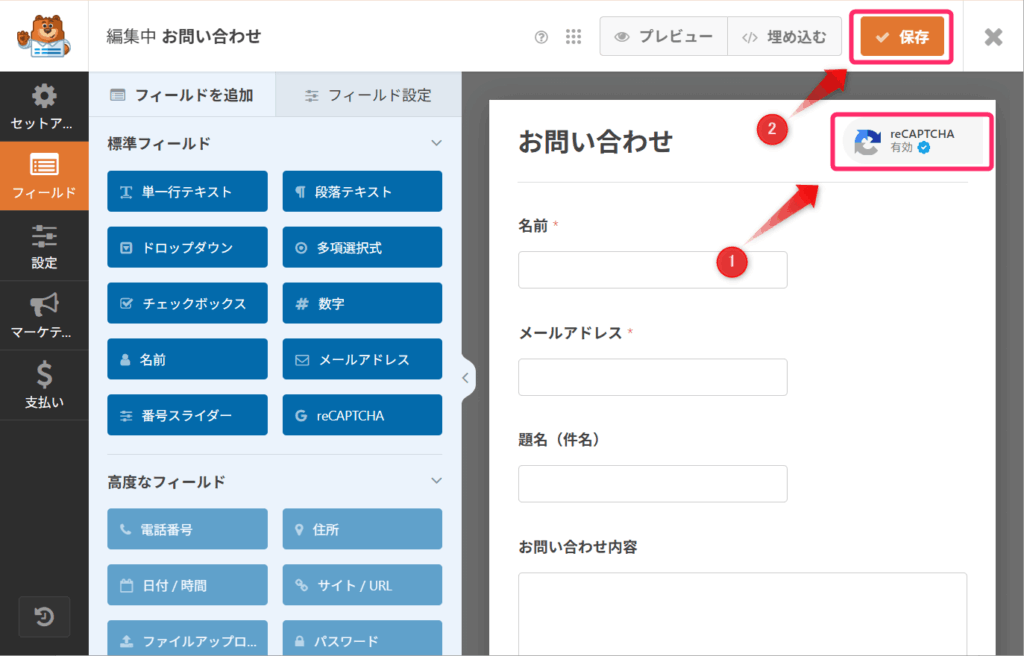The width and height of the screenshot is (1024, 656).
Task: Add a 単一行テキスト field
Action: 187,191
